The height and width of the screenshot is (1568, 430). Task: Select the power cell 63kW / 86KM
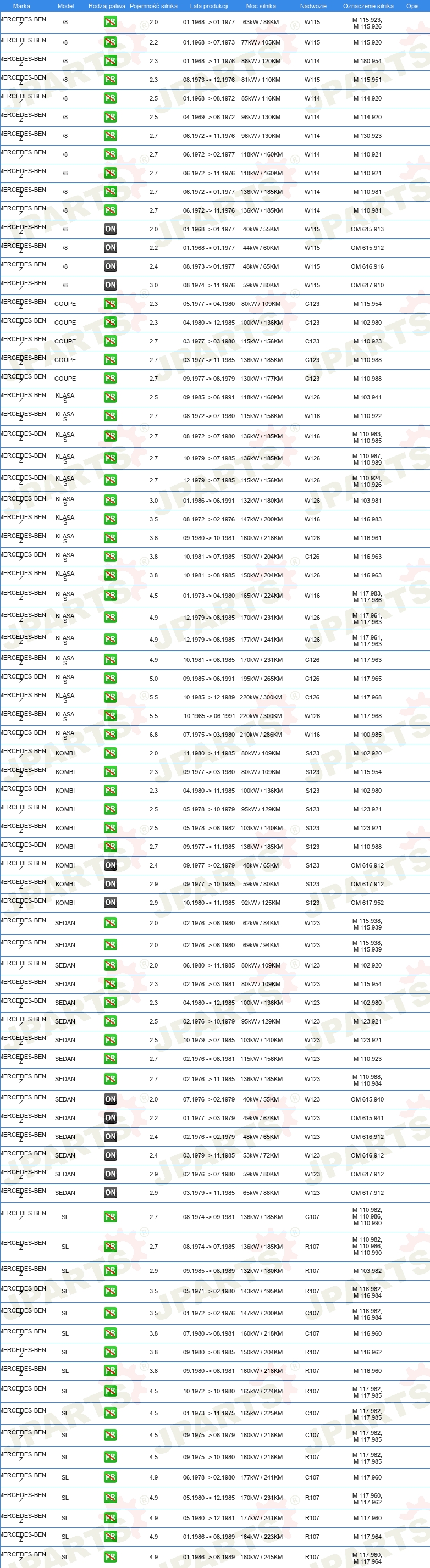coord(261,22)
